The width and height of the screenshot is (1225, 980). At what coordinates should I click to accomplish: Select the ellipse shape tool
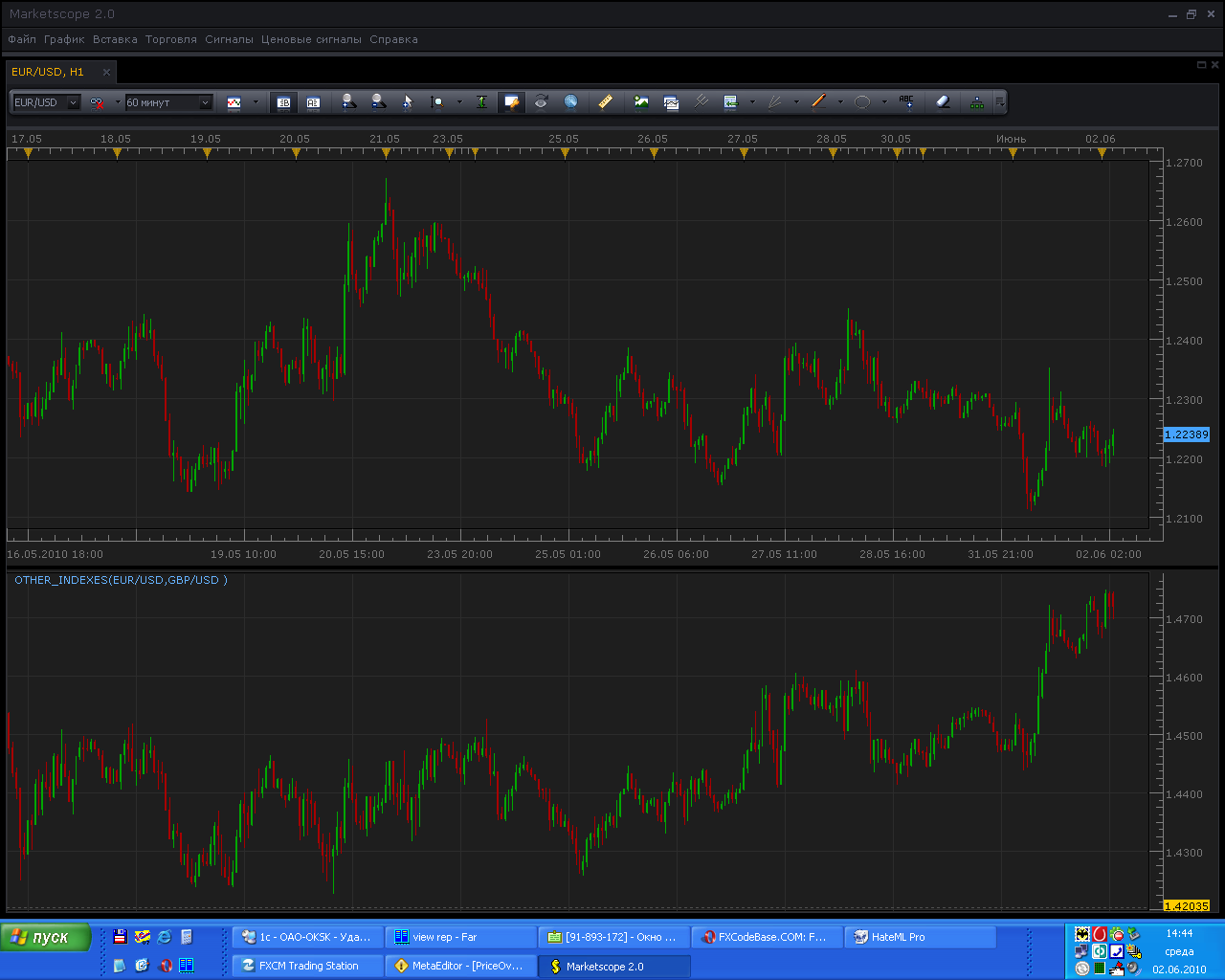[x=862, y=101]
